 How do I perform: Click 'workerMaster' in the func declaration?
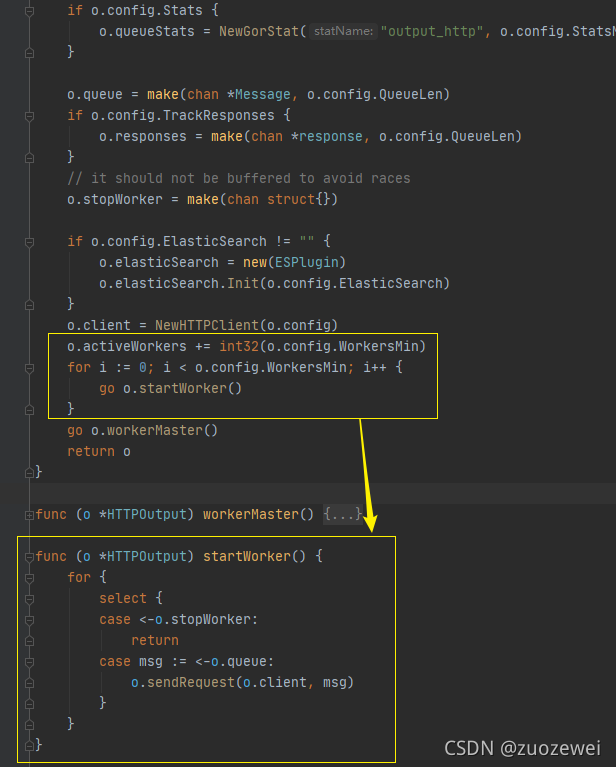(251, 515)
